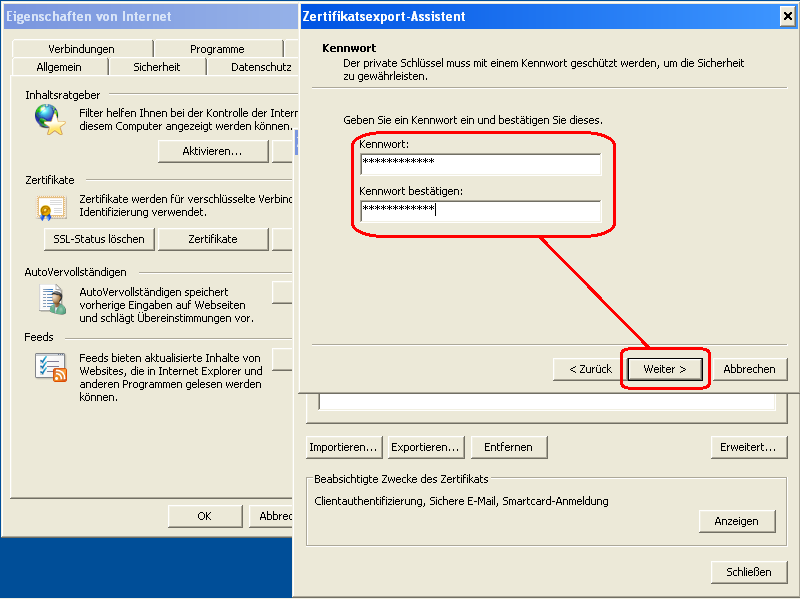Switch to the Programme tab
The width and height of the screenshot is (800, 600).
click(x=216, y=47)
